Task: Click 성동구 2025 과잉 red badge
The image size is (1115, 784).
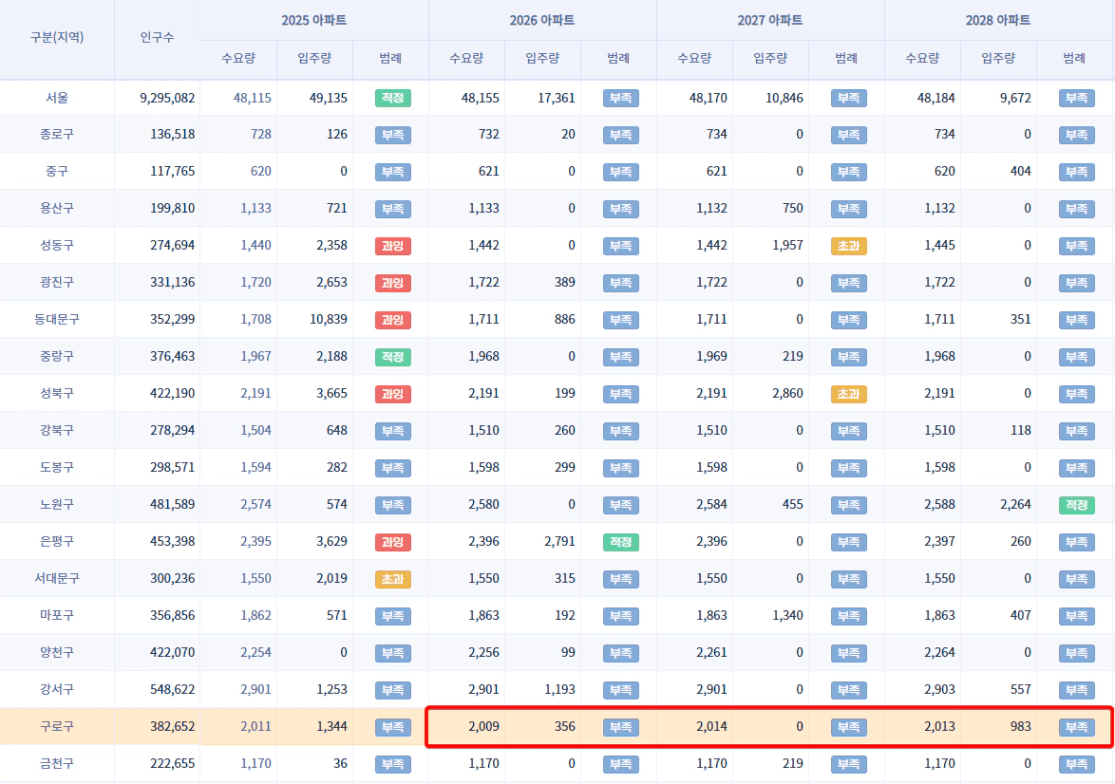Action: [x=393, y=246]
